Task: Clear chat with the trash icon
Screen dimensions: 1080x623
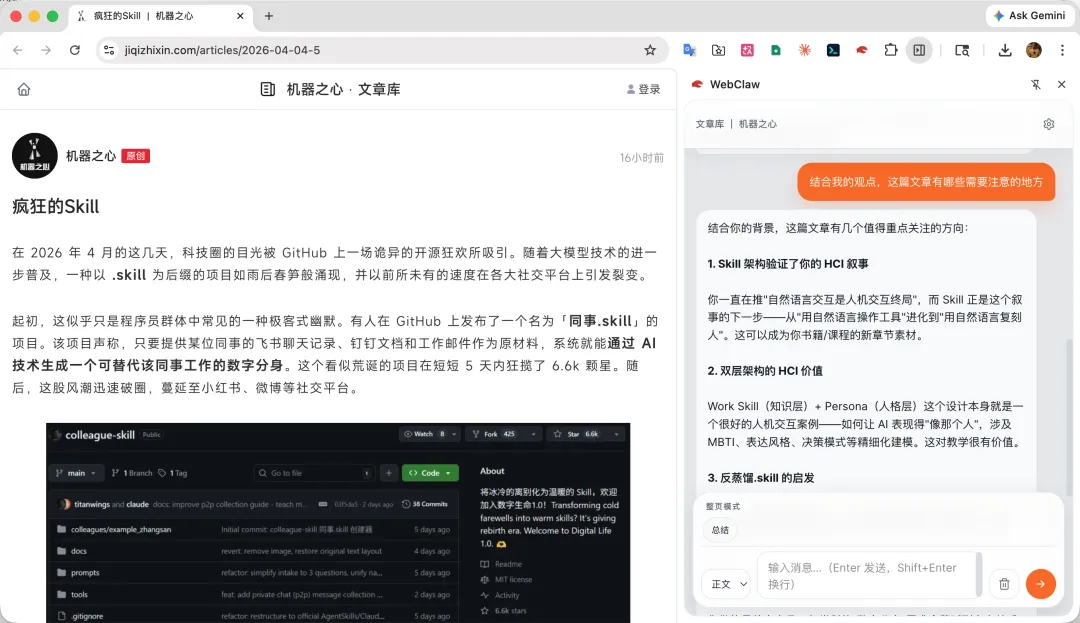Action: coord(1004,584)
